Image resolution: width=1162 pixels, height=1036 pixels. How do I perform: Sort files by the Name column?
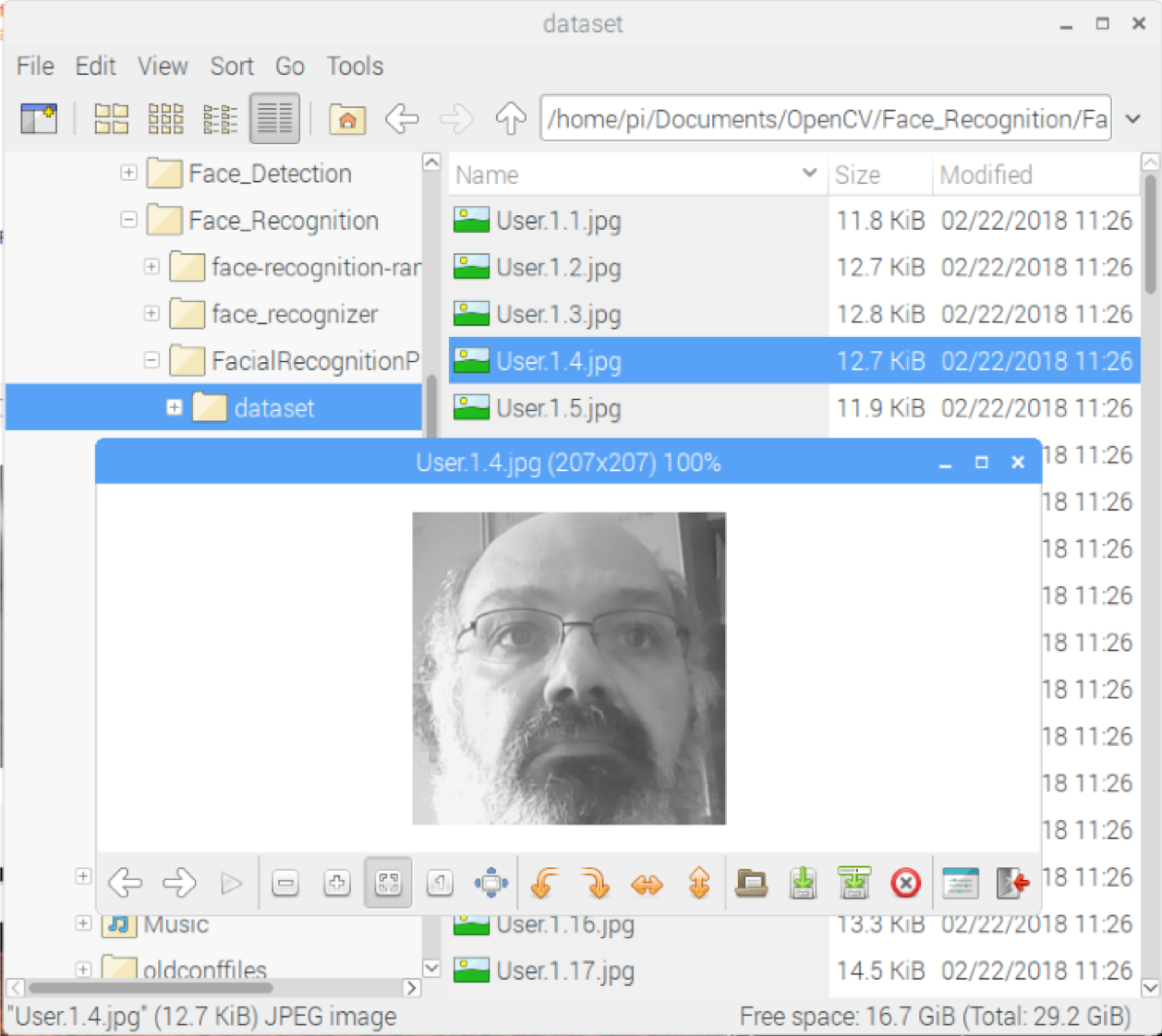click(x=488, y=175)
